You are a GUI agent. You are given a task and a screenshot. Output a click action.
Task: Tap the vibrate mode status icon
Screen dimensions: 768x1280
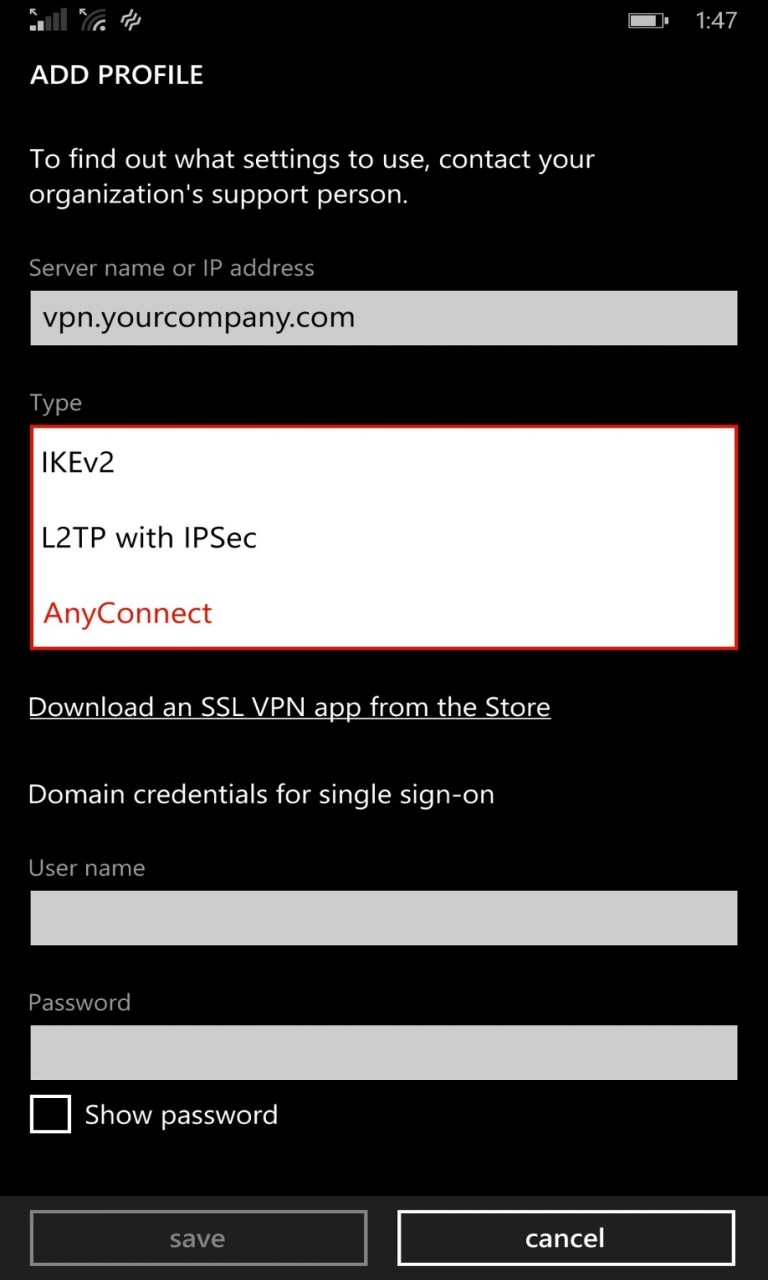(130, 19)
